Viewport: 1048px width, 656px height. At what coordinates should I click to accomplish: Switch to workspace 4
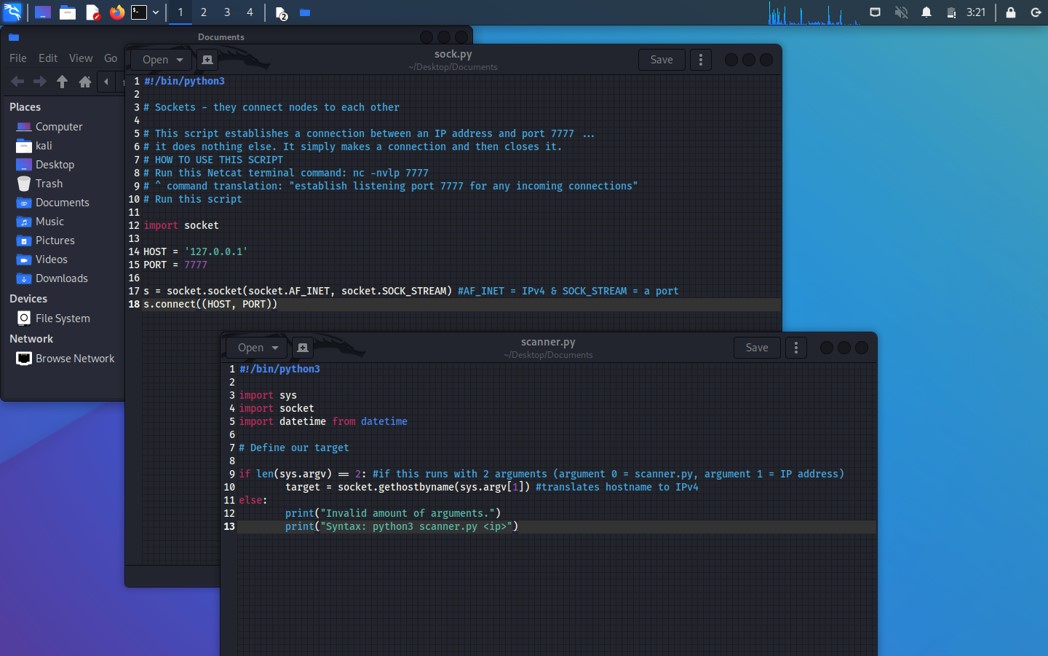point(249,12)
